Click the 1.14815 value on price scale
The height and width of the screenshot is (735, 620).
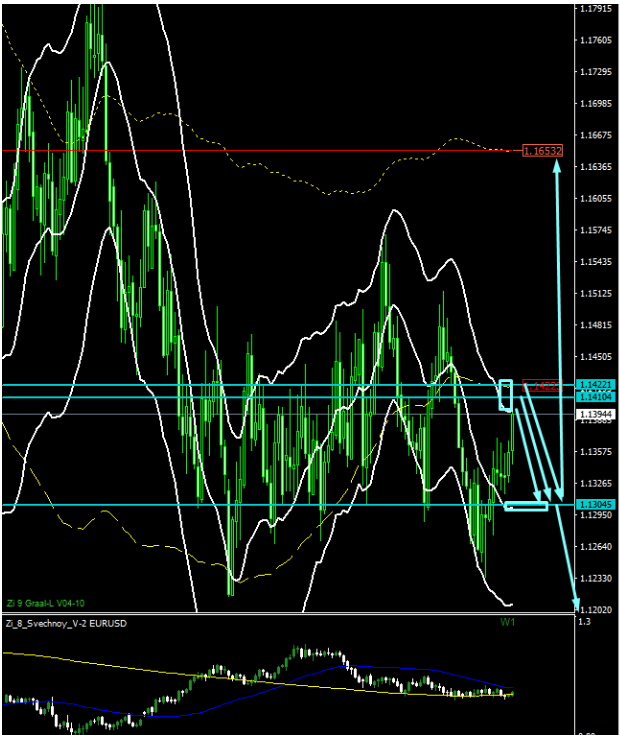coord(596,325)
